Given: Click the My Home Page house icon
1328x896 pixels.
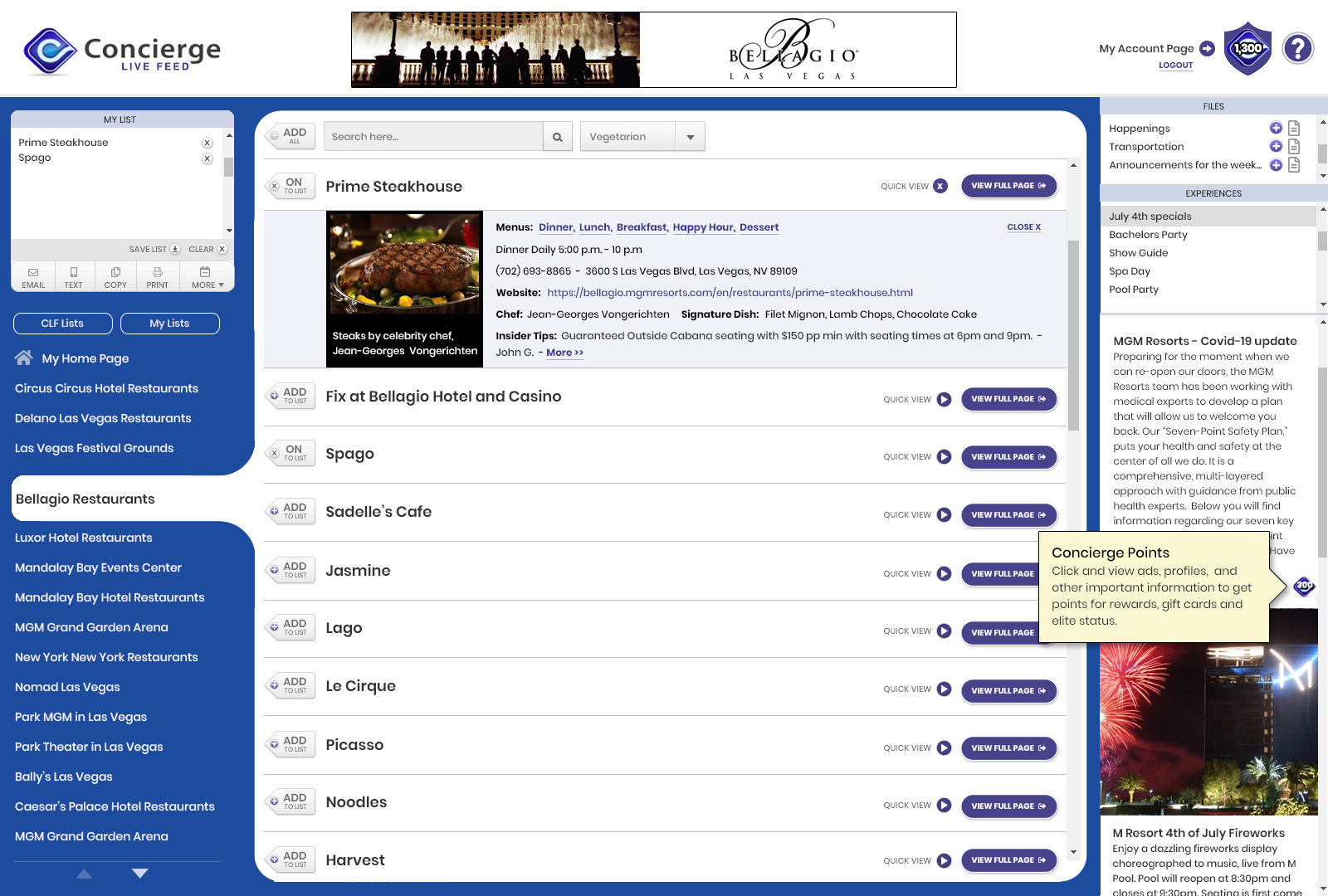Looking at the screenshot, I should [x=24, y=358].
